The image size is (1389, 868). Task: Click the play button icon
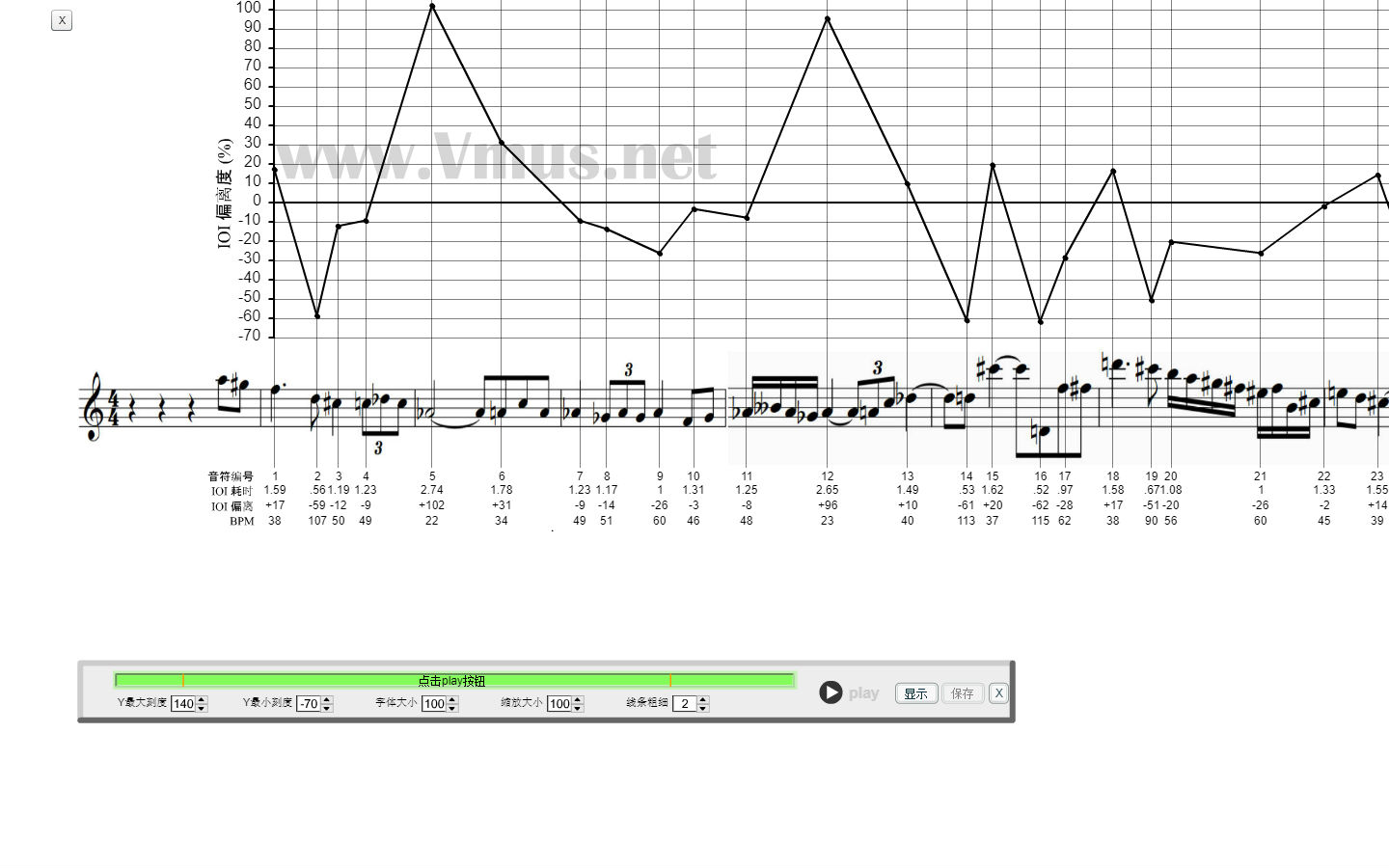click(831, 692)
